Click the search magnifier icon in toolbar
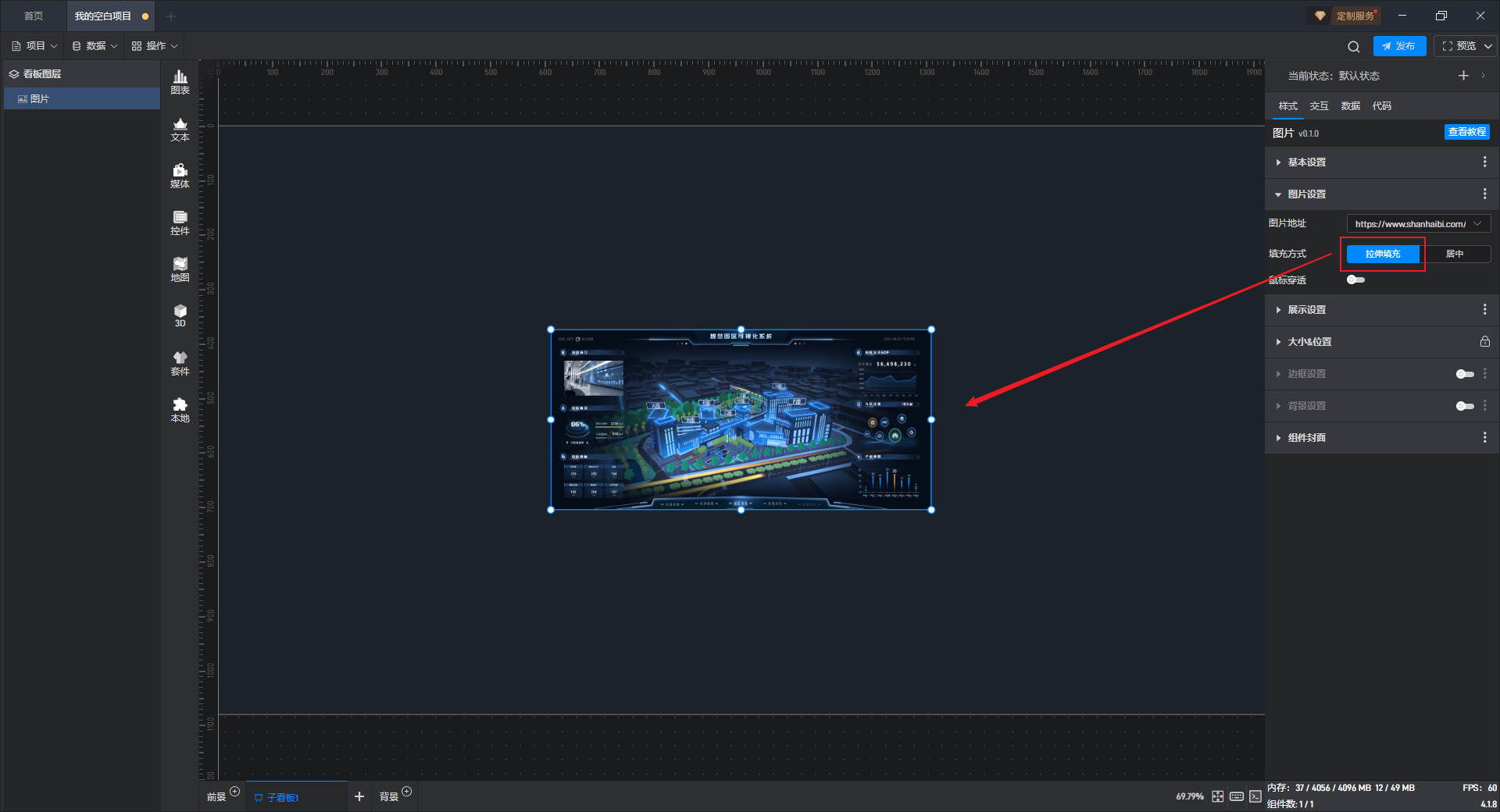Viewport: 1500px width, 812px height. click(x=1354, y=46)
